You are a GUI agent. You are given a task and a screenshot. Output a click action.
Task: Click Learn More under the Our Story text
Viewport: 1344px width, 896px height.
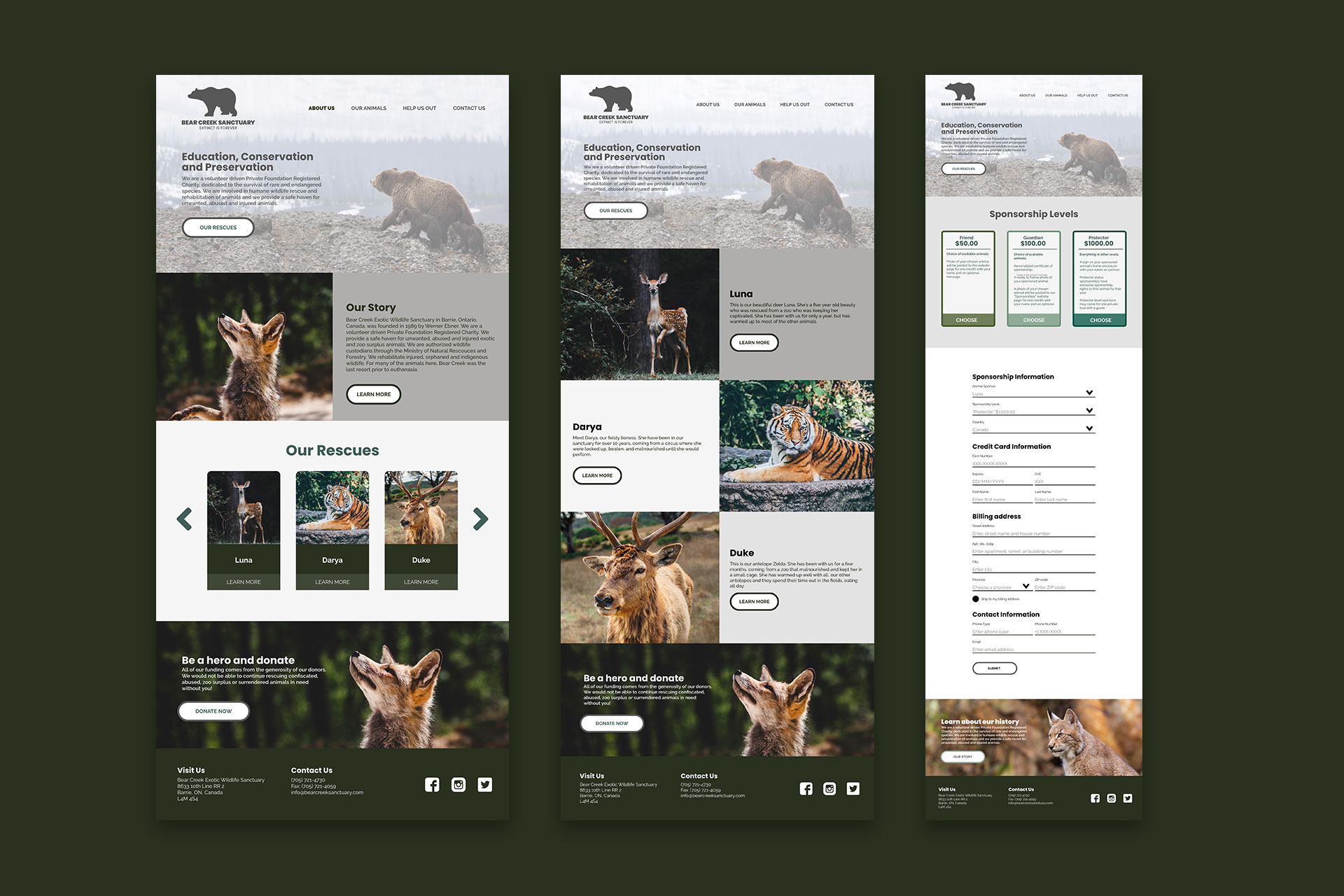[374, 394]
